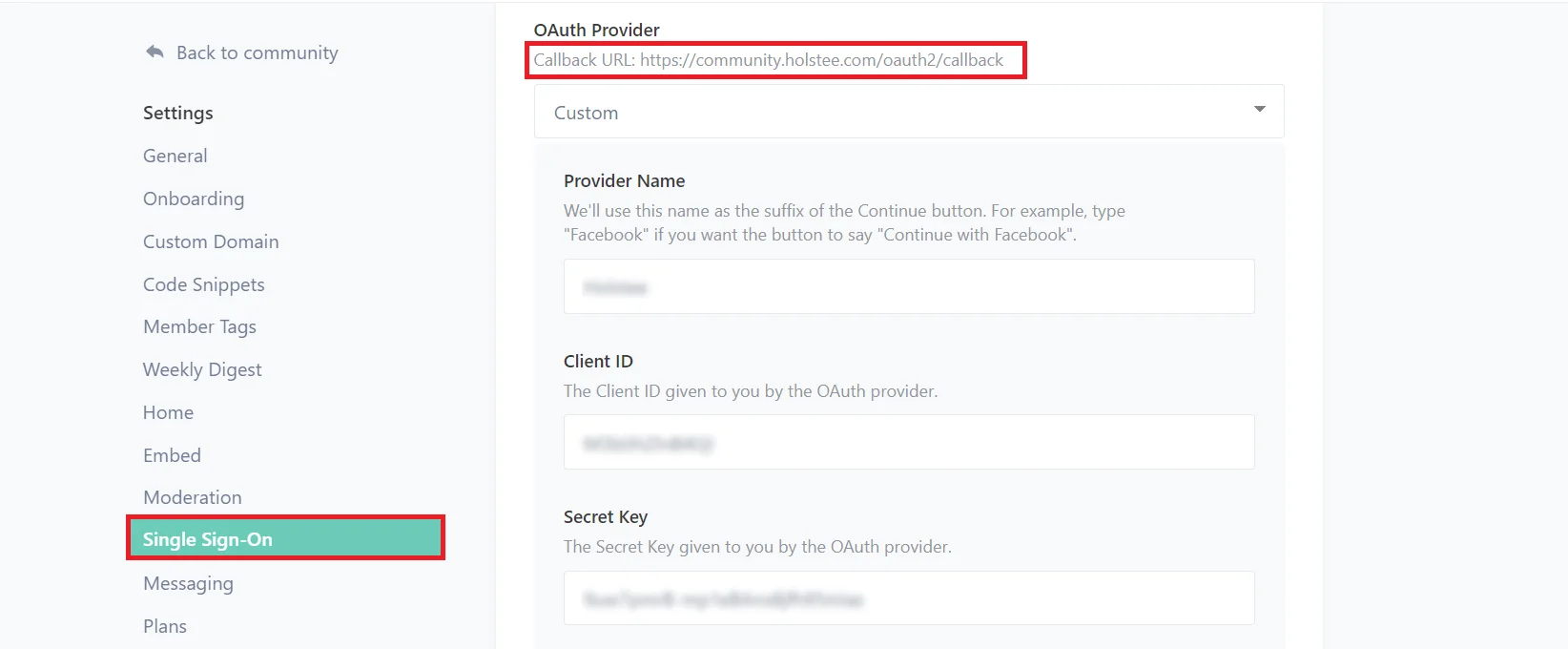Open the Weekly Digest settings
The image size is (1568, 649).
coord(202,369)
